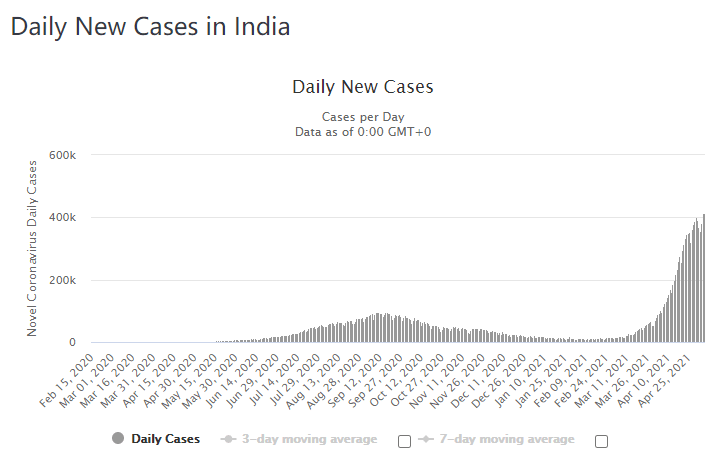
Task: Click the 600k y-axis label
Action: click(62, 155)
